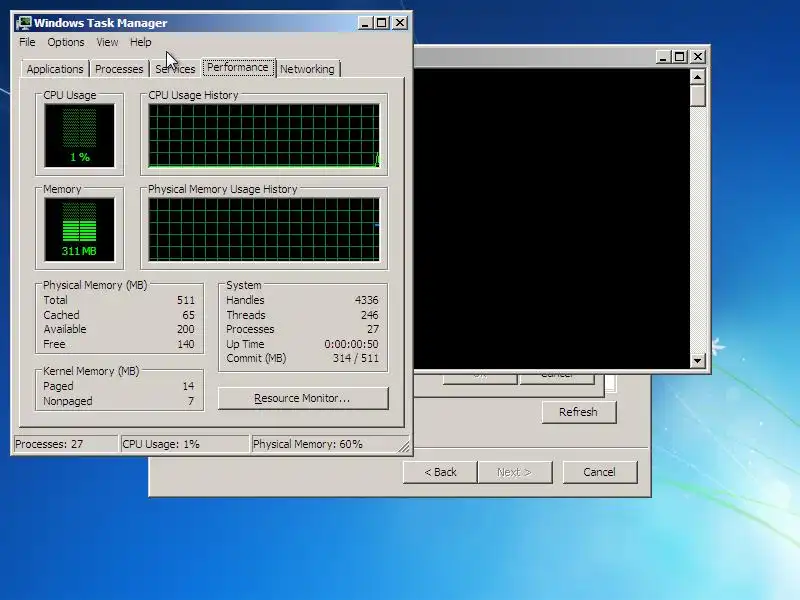Click the Task Manager resize grip
The height and width of the screenshot is (600, 800).
(404, 446)
